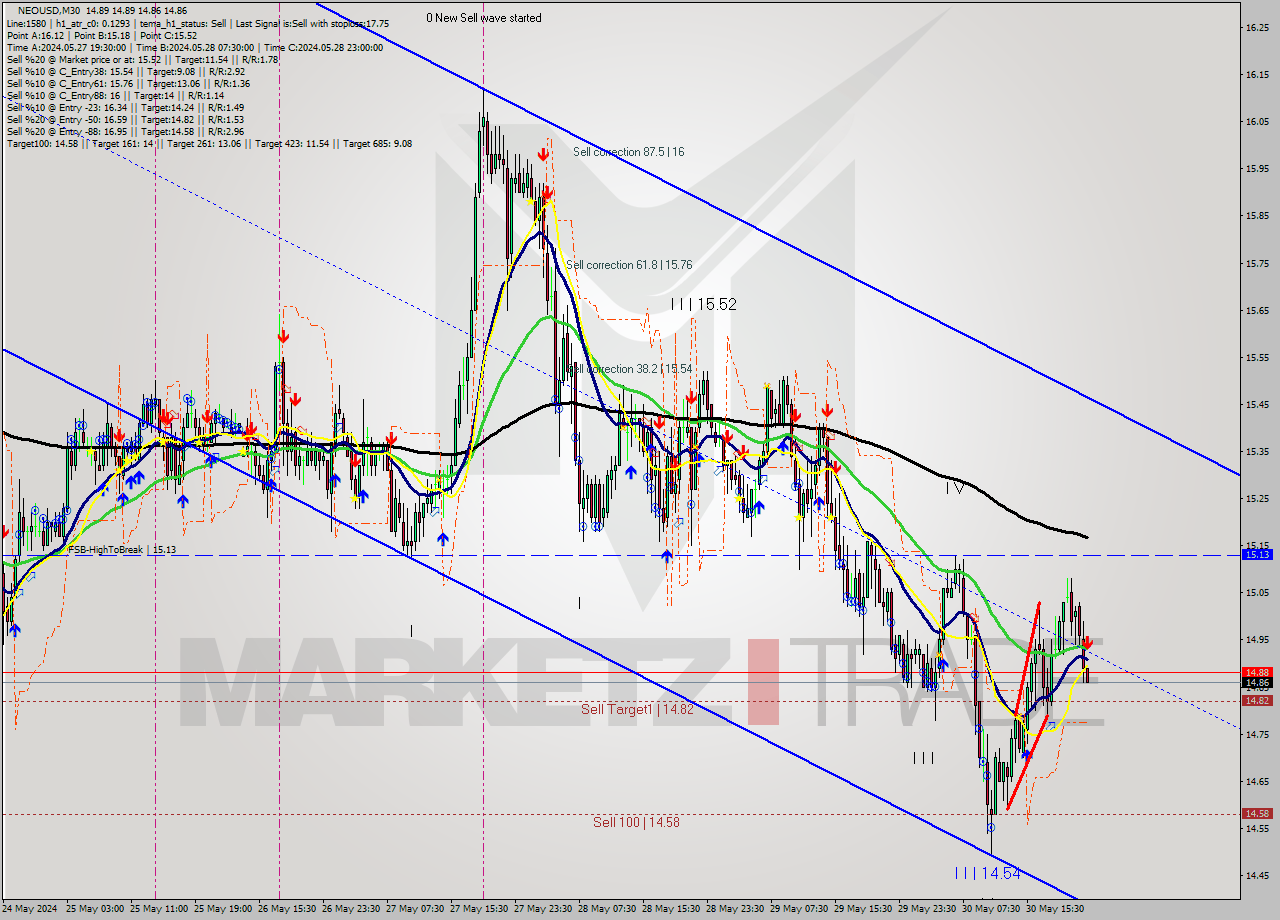Select the 'Sell 100 | 14.58' label
Image resolution: width=1280 pixels, height=920 pixels.
point(636,822)
